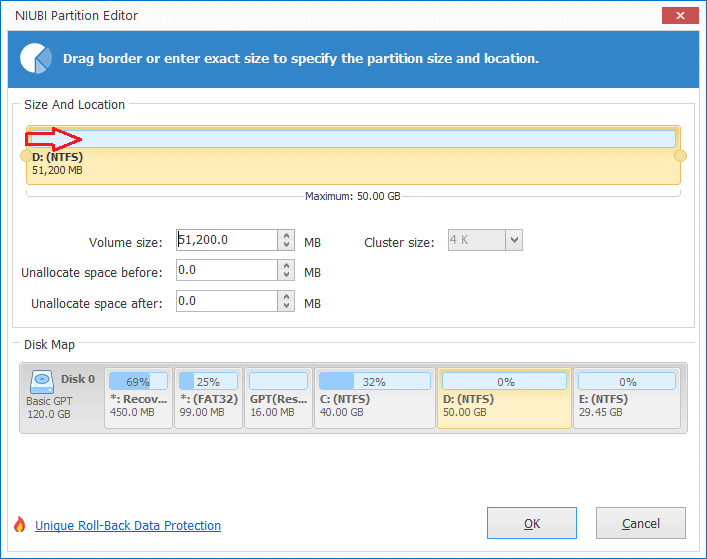Click the "Maximum: 50.00 GB" label
Screen dimensions: 707x559
pos(353,197)
